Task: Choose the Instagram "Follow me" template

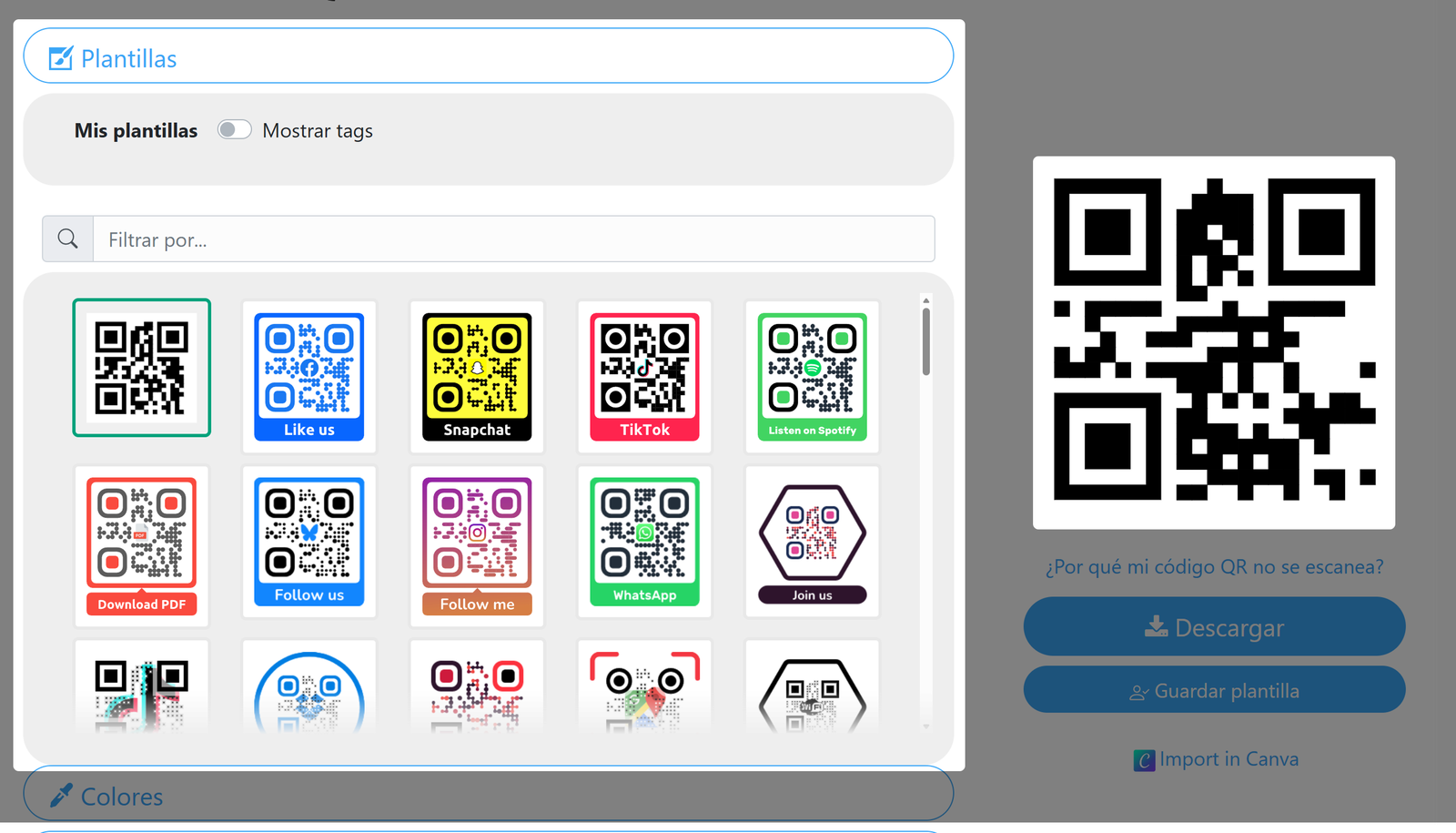Action: (x=477, y=546)
